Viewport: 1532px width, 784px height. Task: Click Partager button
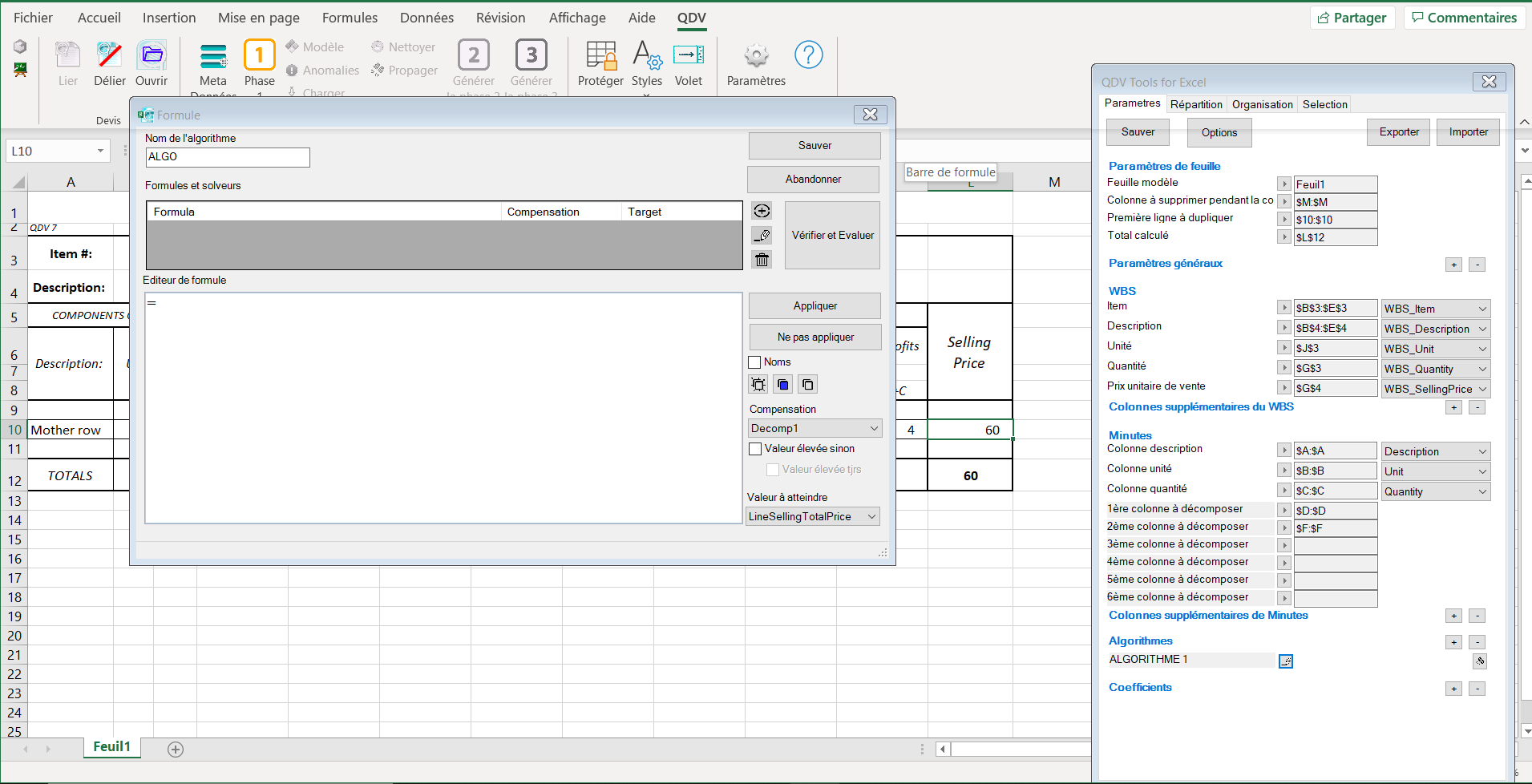coord(1352,18)
